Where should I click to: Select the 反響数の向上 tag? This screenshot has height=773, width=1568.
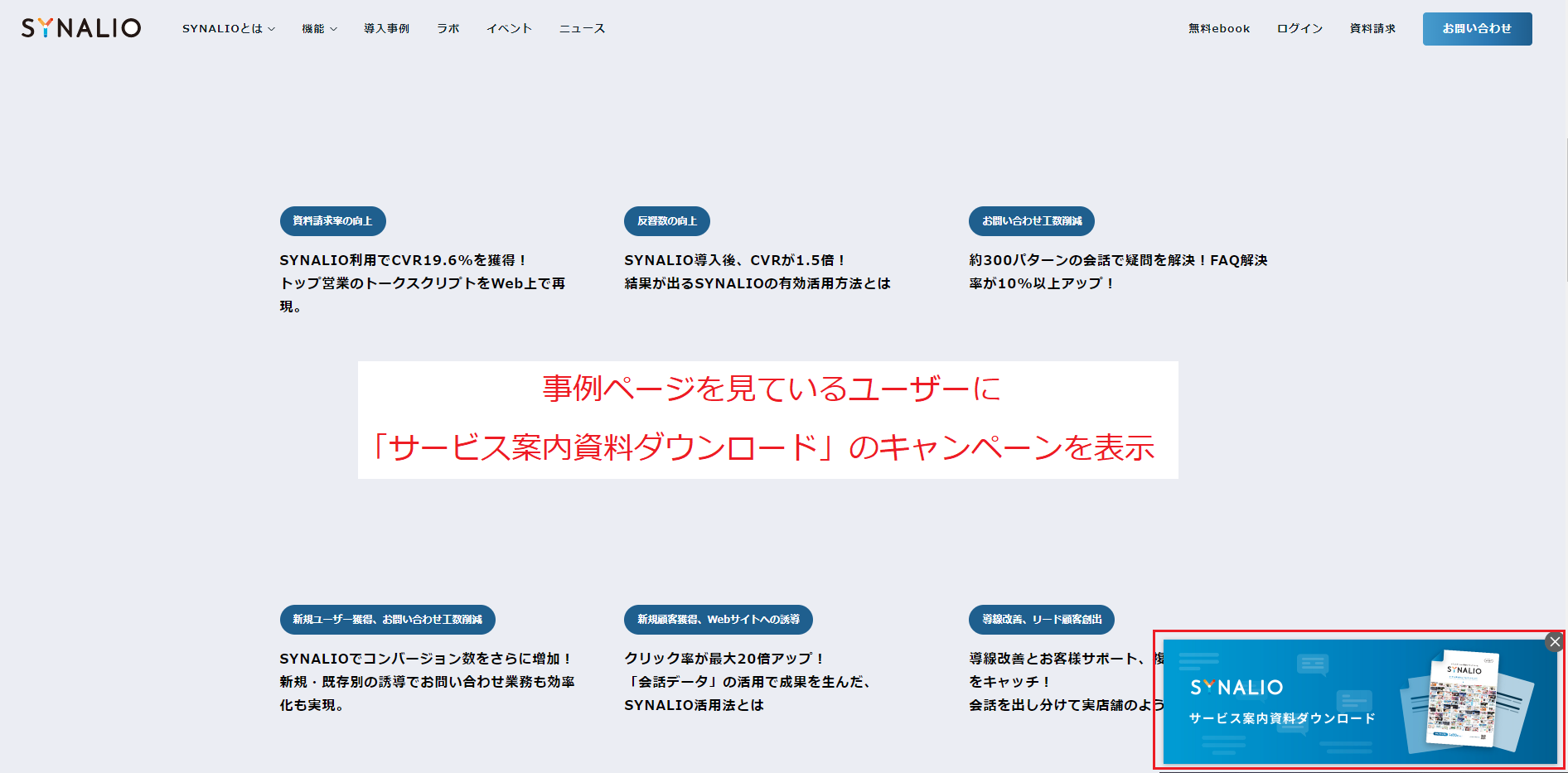(x=667, y=221)
